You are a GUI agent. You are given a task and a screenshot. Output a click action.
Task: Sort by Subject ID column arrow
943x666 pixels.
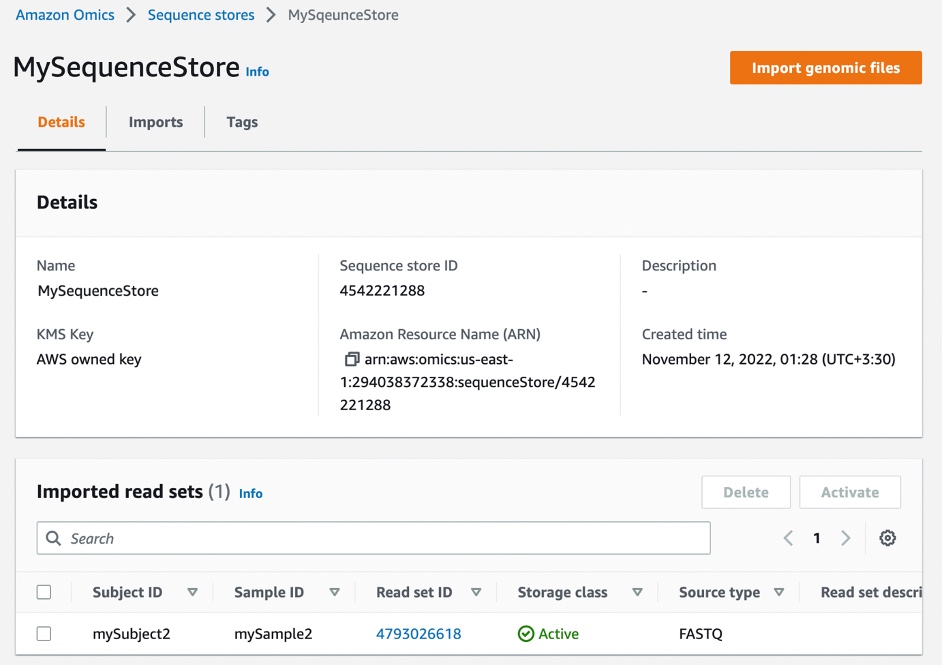tap(193, 592)
